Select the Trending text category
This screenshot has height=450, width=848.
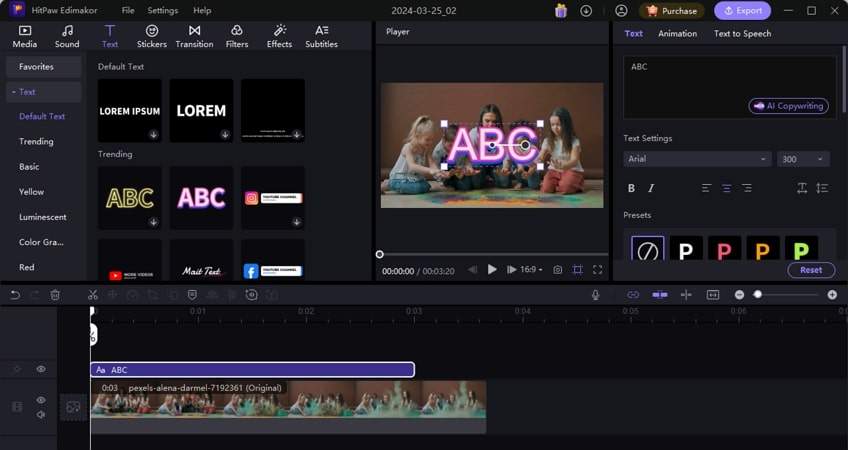point(36,142)
